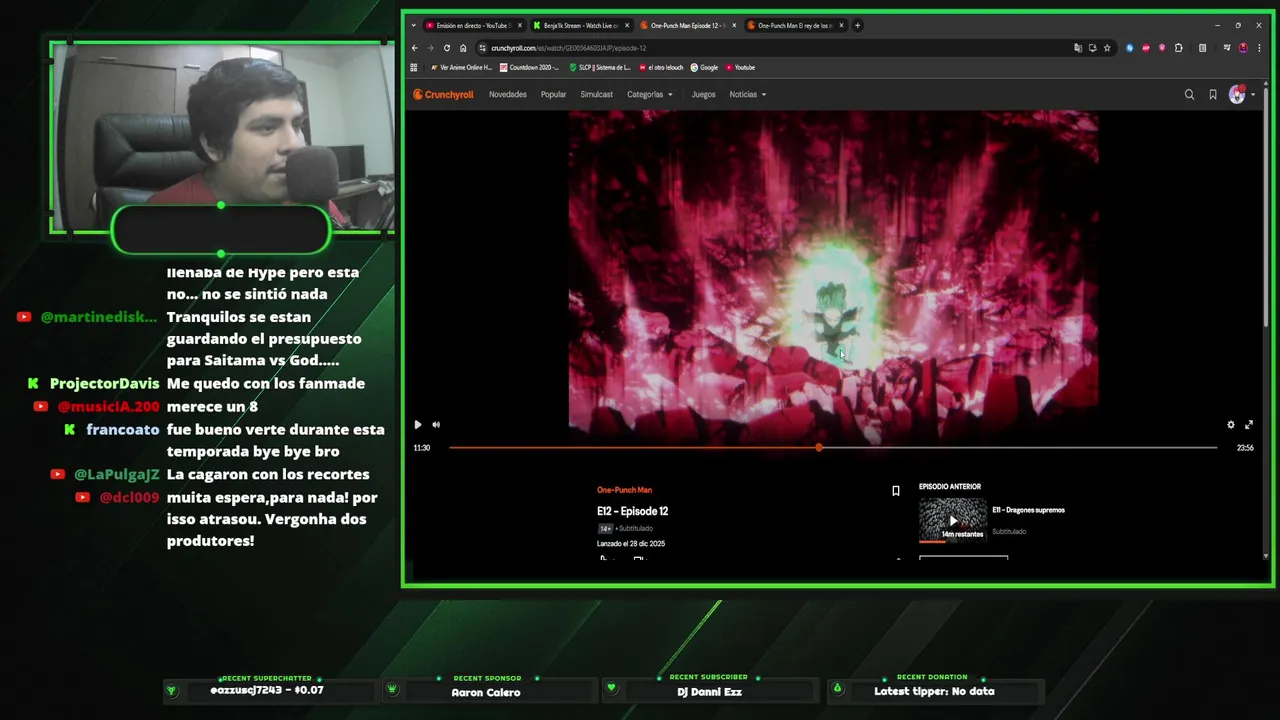1280x720 pixels.
Task: Open Crunchyroll search icon
Action: (1189, 95)
